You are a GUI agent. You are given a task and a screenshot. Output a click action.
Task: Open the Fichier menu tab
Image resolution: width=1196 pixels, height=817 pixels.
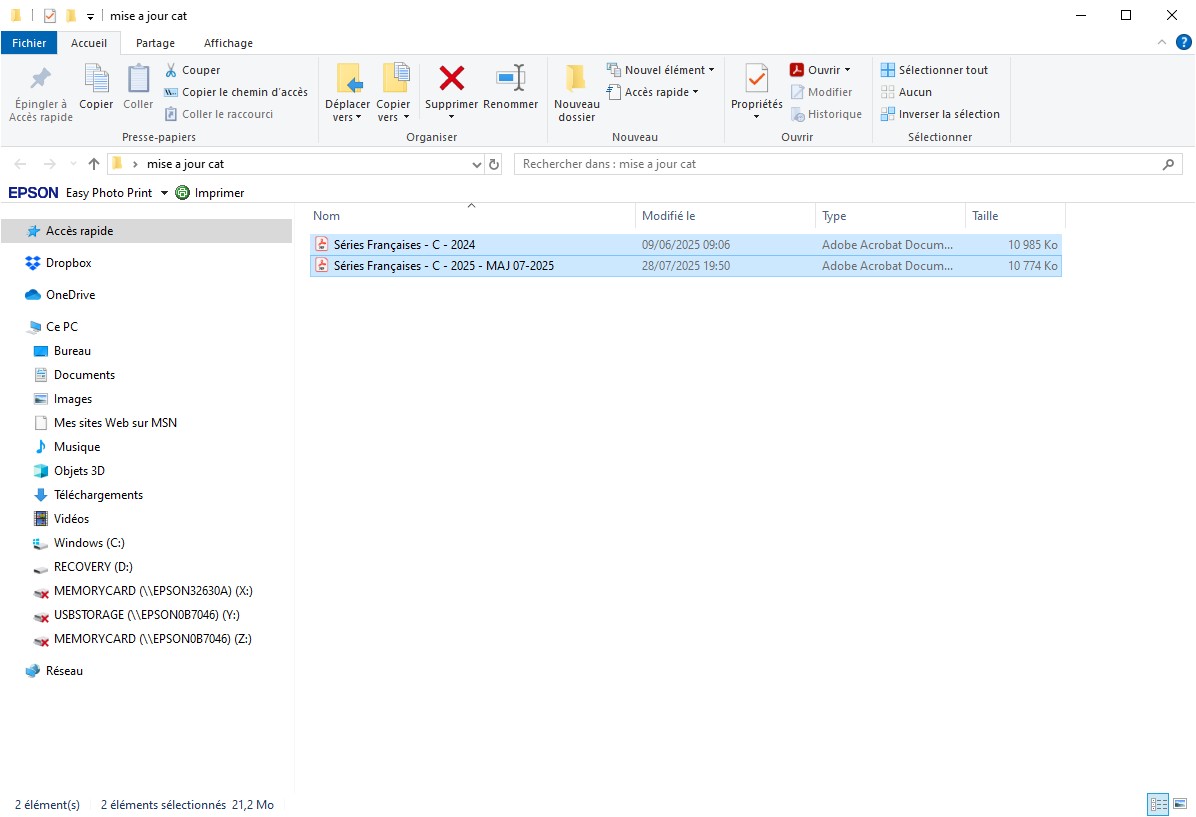pyautogui.click(x=29, y=43)
